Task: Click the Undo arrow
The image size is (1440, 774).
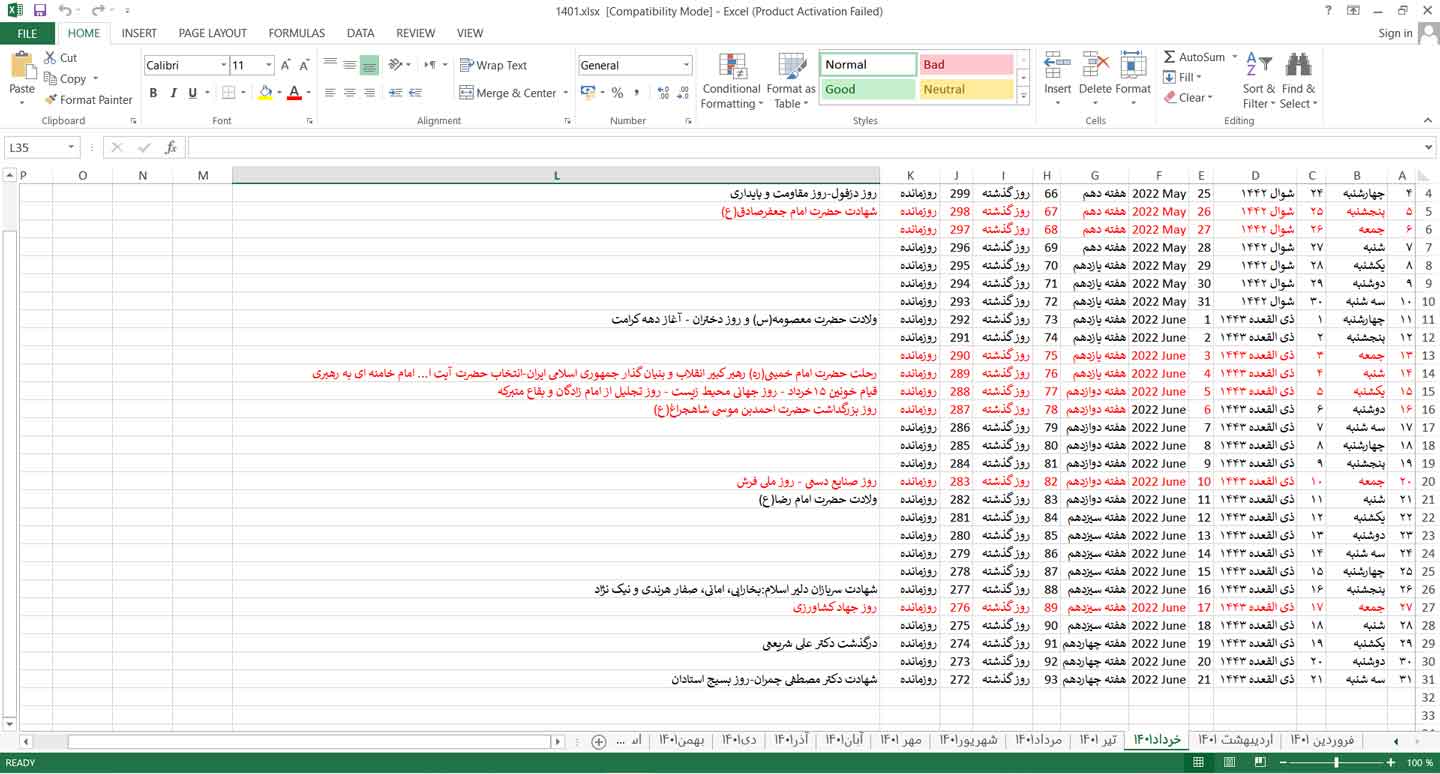Action: 65,11
